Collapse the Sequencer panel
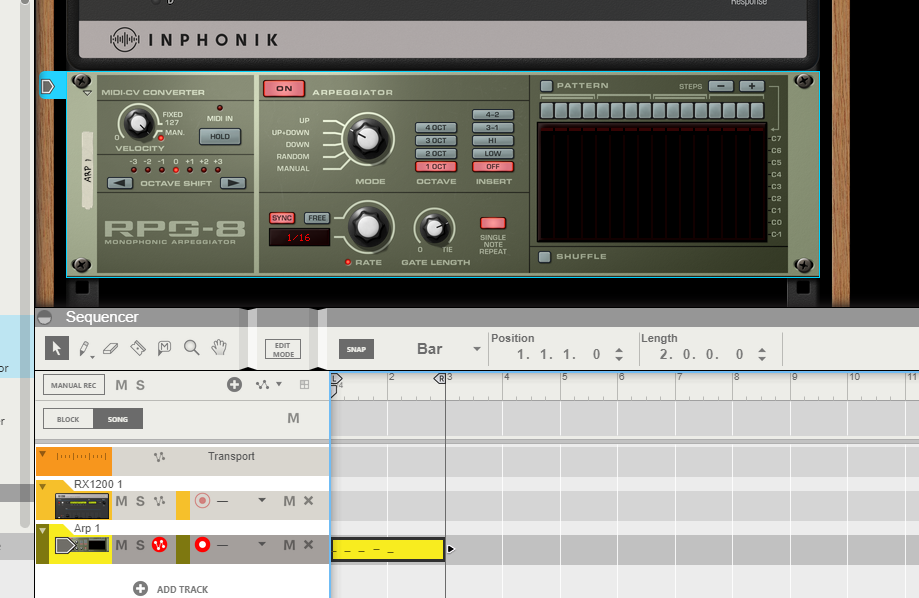Screen dimensions: 919x598 pos(45,318)
